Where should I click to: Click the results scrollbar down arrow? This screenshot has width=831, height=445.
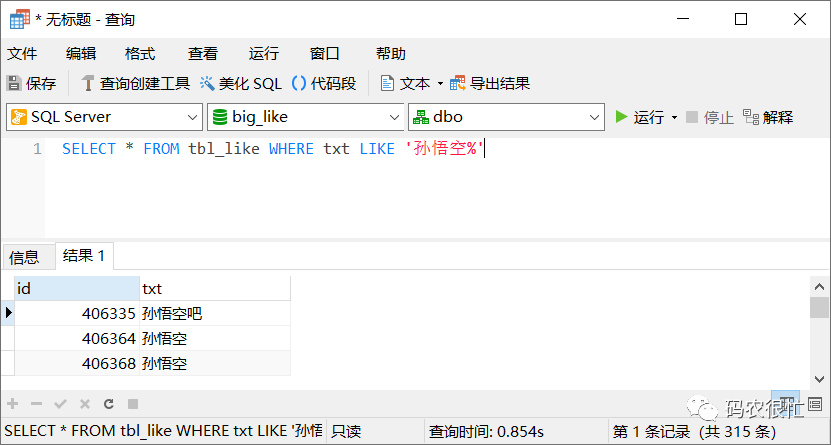point(819,379)
